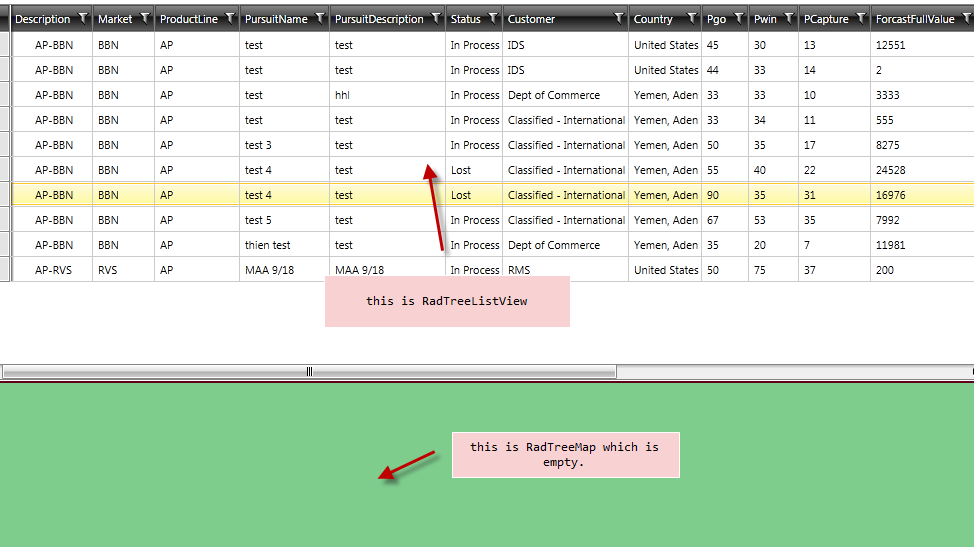
Task: Click the ForcastFullValue cell 200
Action: click(x=885, y=270)
